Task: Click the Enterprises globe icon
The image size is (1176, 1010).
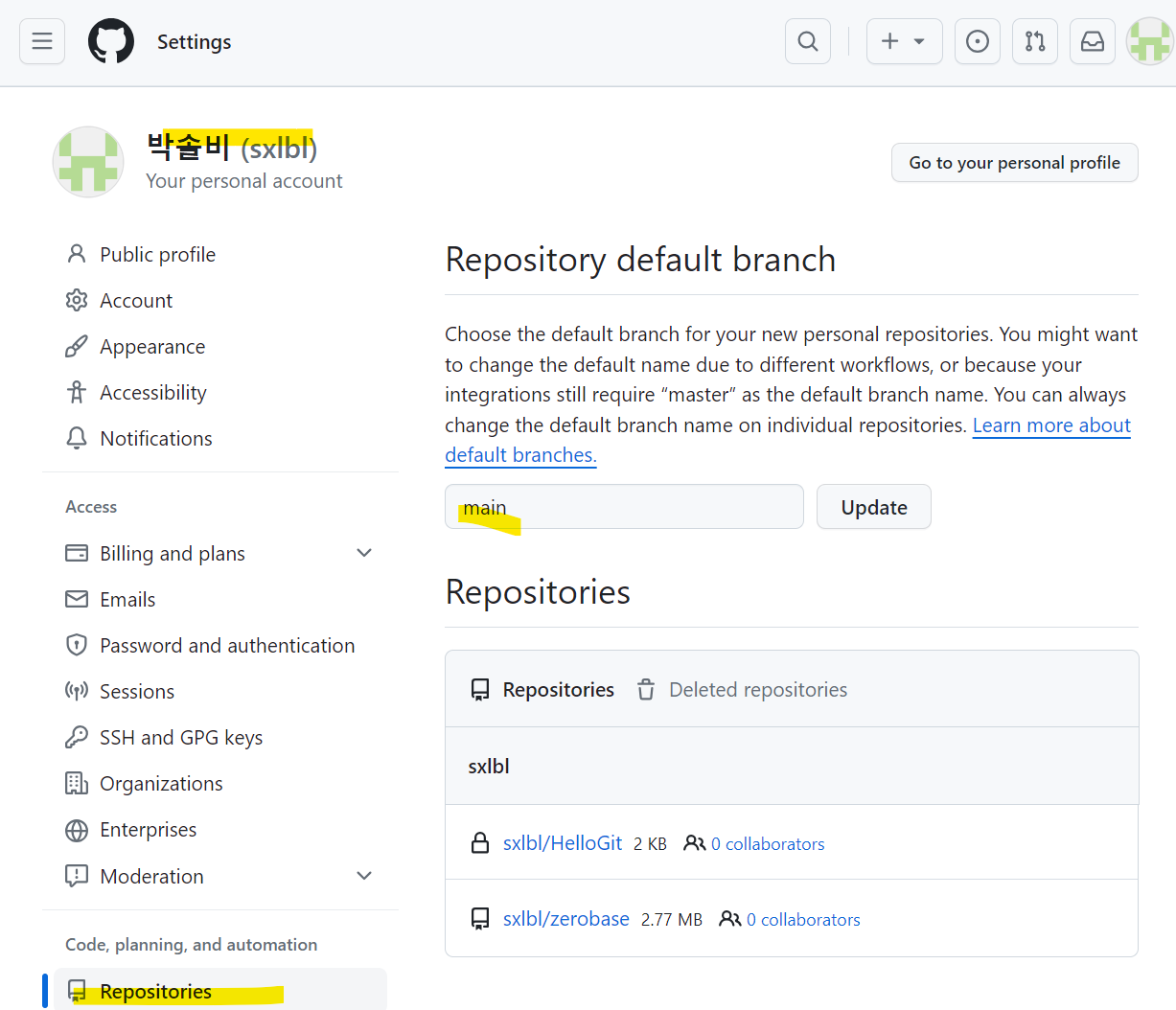Action: point(77,830)
